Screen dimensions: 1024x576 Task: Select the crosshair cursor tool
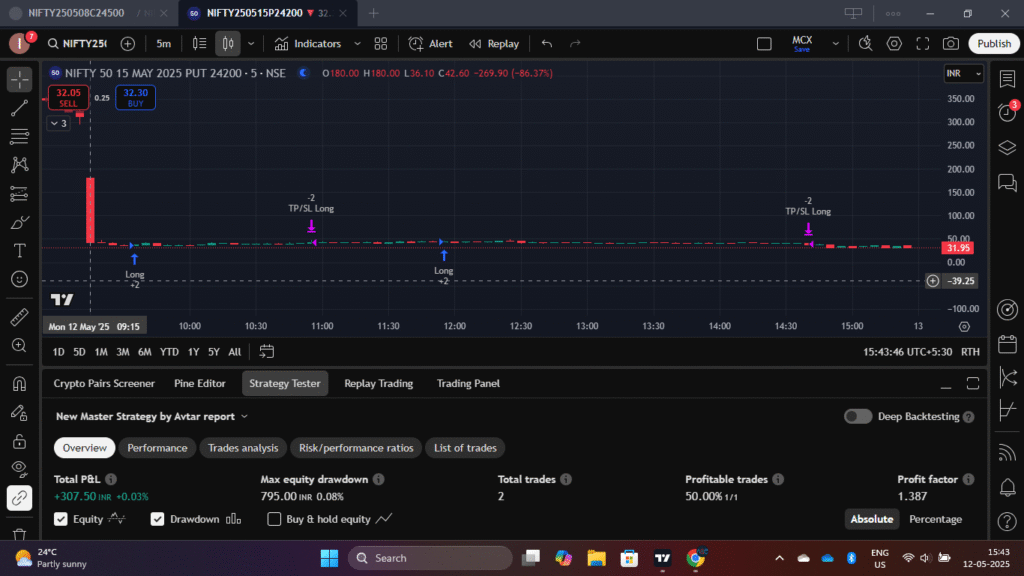tap(20, 80)
